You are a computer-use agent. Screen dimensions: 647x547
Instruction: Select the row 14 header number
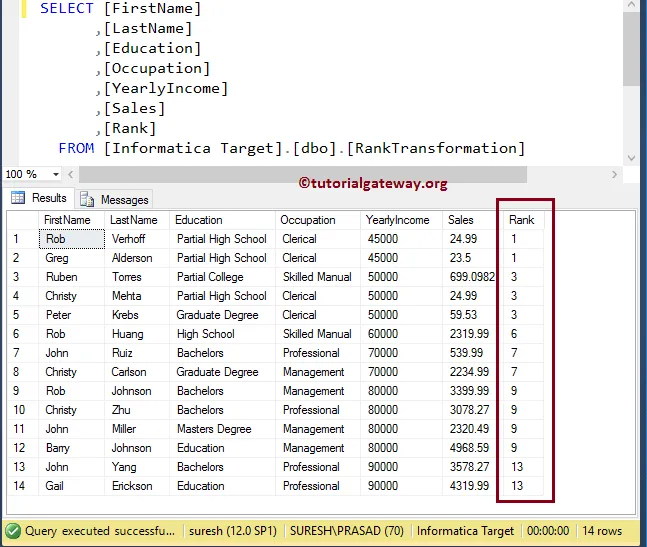[x=23, y=486]
